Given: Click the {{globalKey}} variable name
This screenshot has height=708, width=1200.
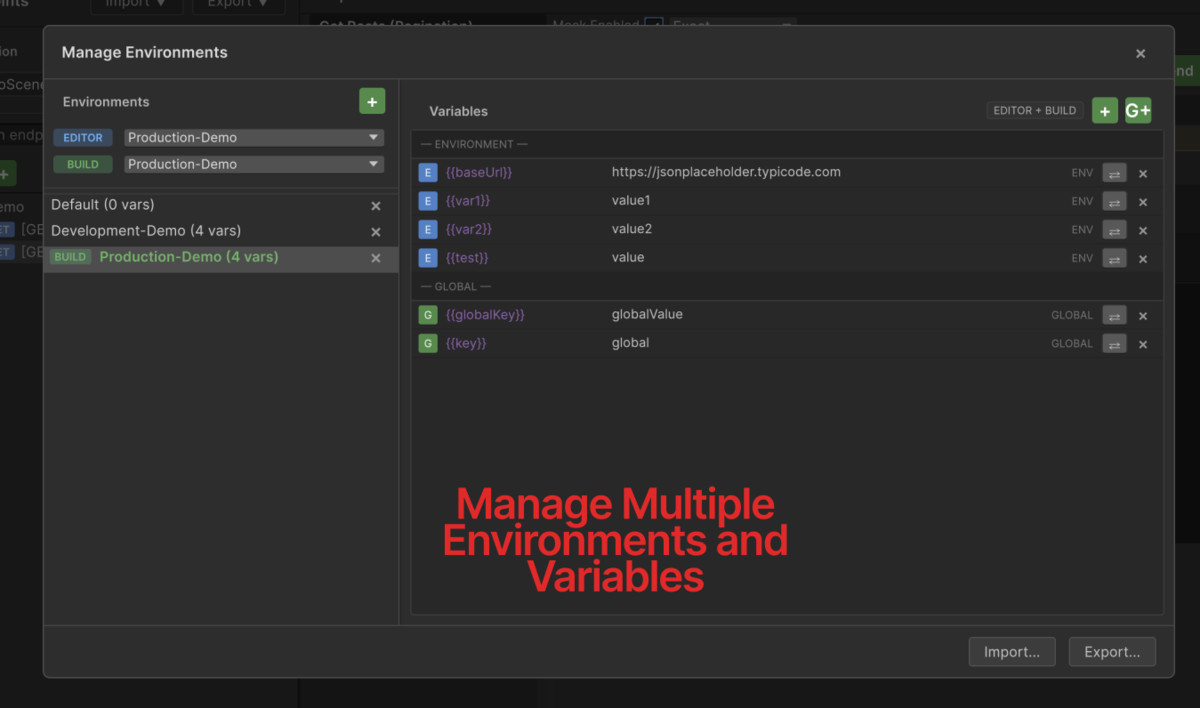Looking at the screenshot, I should coord(485,314).
